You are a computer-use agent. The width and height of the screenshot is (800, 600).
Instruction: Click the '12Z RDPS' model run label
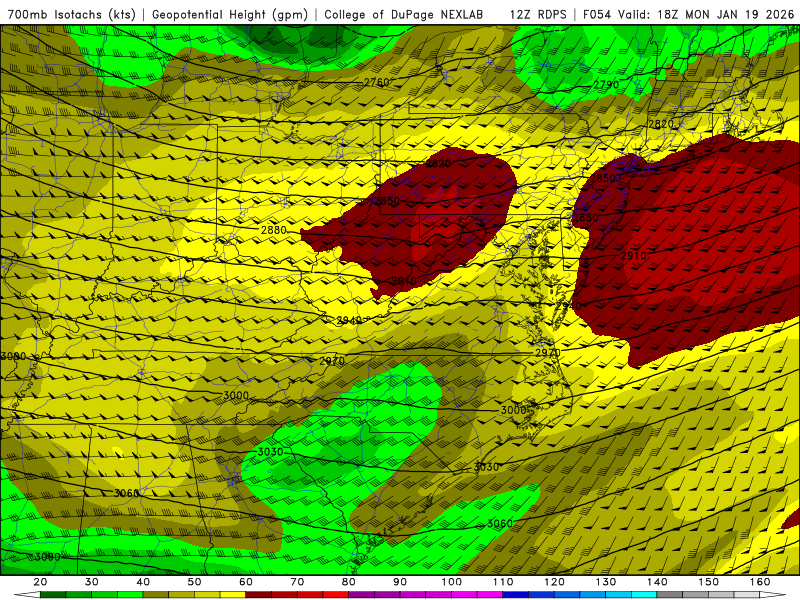538,15
